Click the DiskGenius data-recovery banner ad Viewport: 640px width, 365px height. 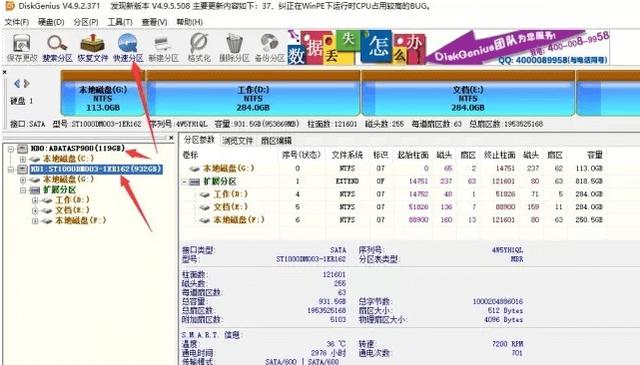coord(449,47)
